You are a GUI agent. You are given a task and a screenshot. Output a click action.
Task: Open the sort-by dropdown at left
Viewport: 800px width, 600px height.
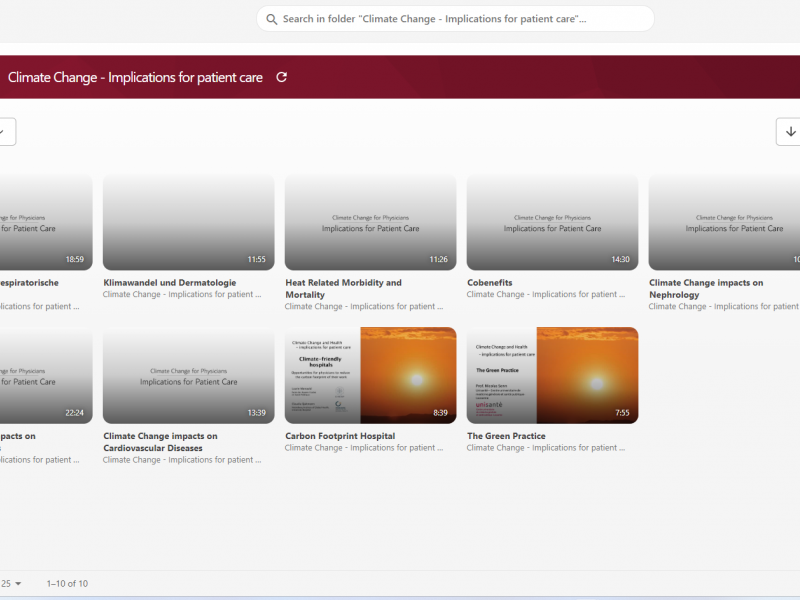[x=6, y=132]
